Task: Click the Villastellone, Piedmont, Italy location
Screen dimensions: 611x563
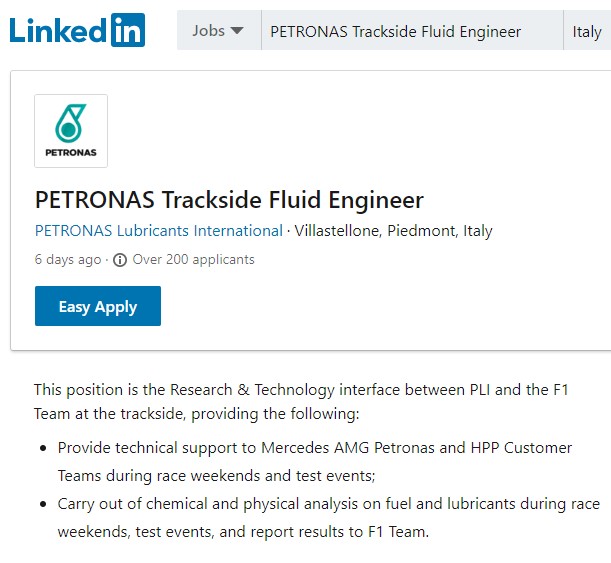Action: point(393,231)
